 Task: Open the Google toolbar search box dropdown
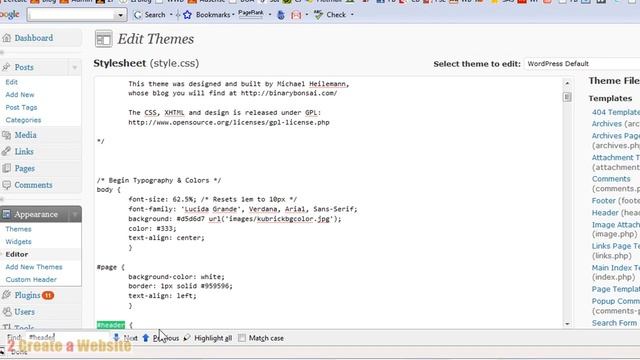point(120,16)
